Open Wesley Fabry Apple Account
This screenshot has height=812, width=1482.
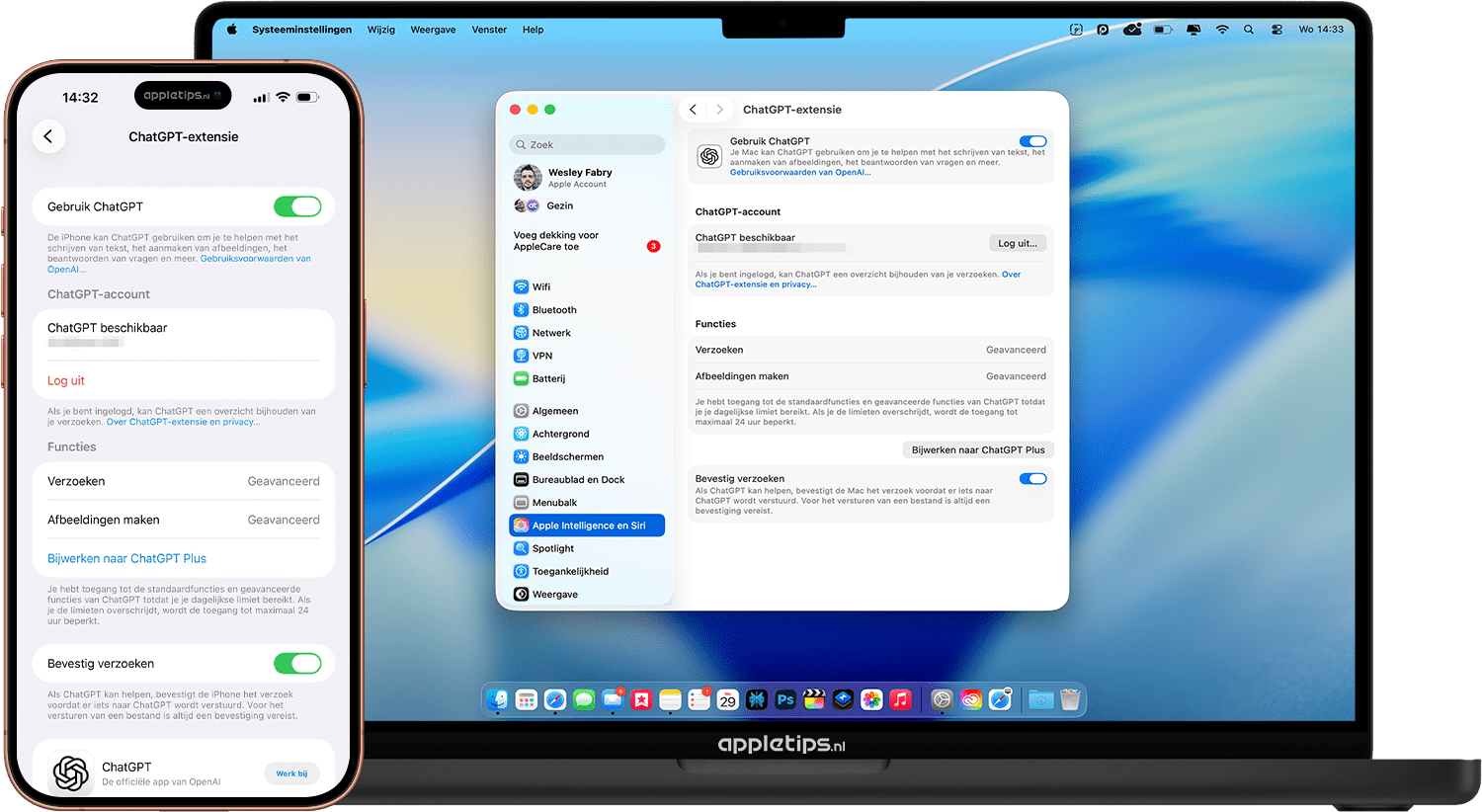tap(563, 178)
